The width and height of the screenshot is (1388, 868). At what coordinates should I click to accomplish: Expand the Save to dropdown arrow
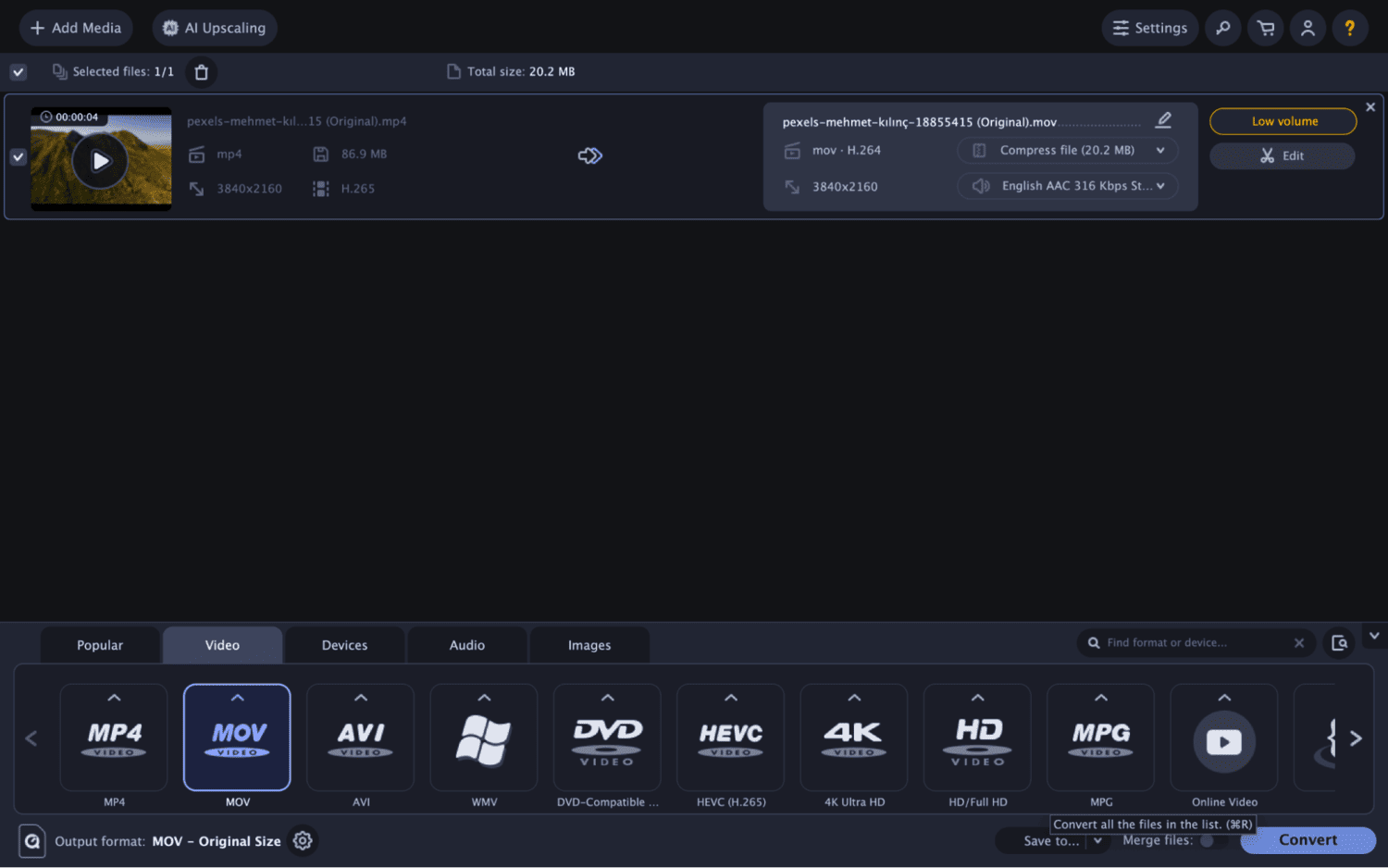point(1097,840)
